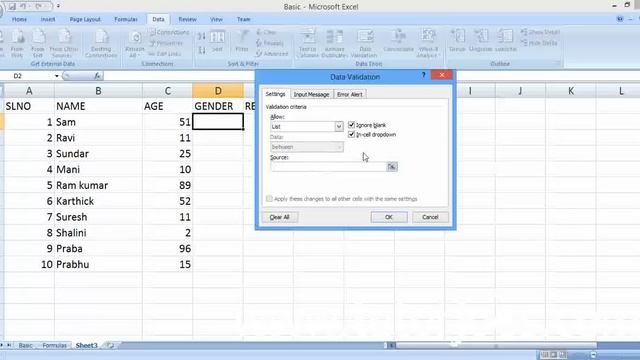
Task: Open the Formulas ribbon tab
Action: 126,19
